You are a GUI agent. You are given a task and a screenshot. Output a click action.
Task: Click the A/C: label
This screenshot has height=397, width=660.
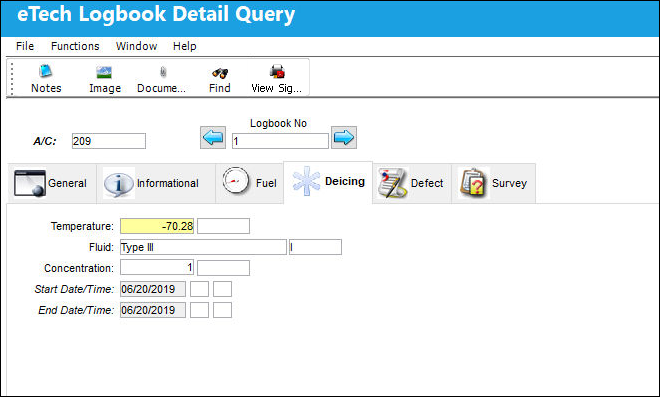45,141
